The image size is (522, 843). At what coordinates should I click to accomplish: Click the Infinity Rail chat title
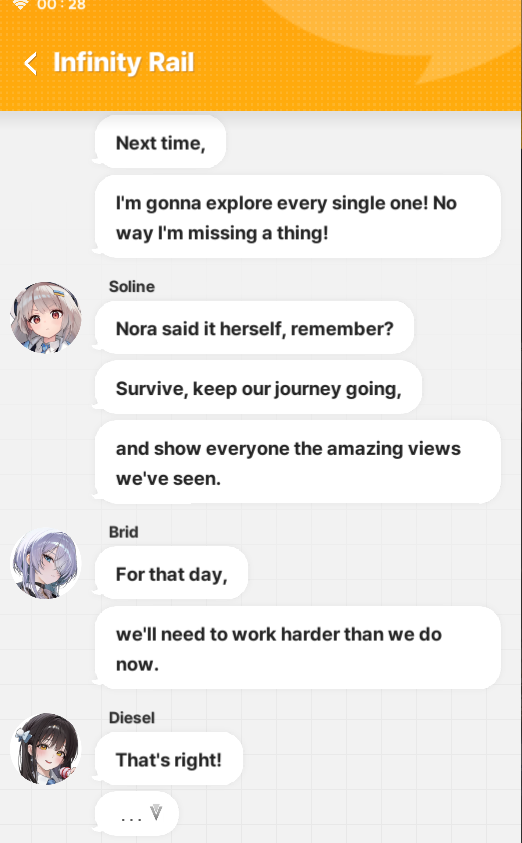click(x=124, y=62)
